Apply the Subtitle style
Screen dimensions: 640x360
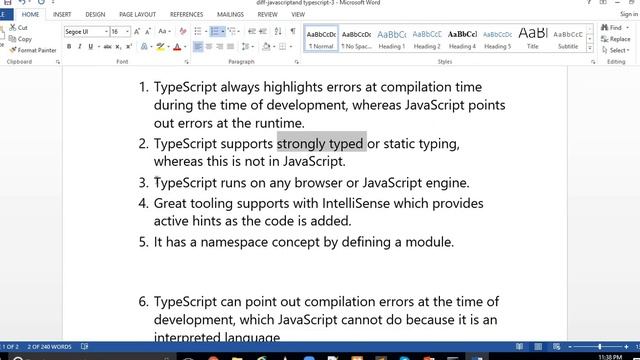(x=568, y=39)
